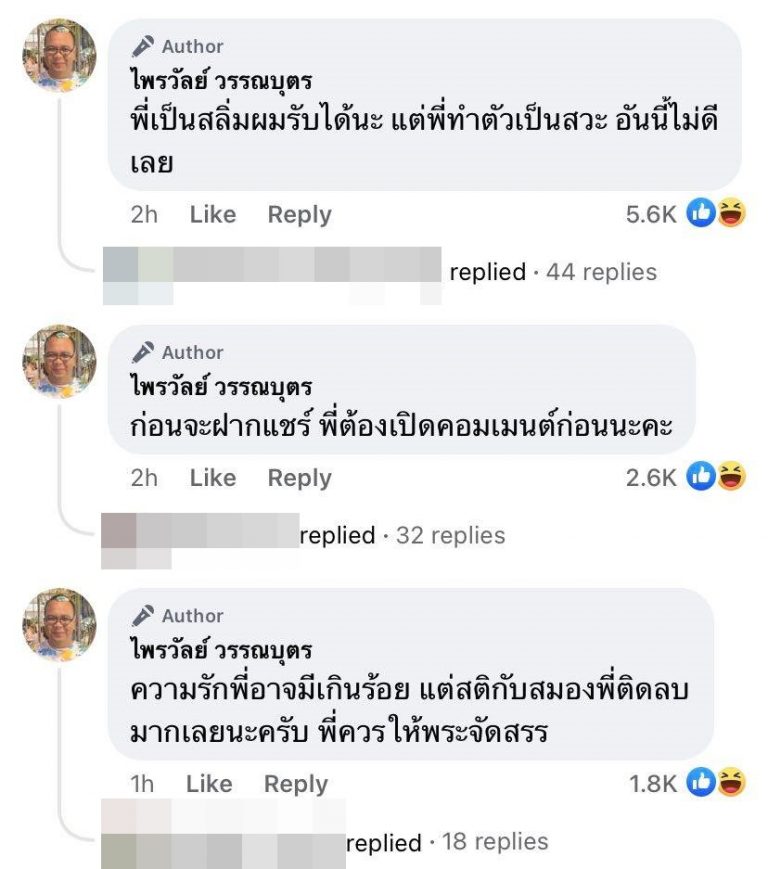Expand the 44 replies thread

601,272
